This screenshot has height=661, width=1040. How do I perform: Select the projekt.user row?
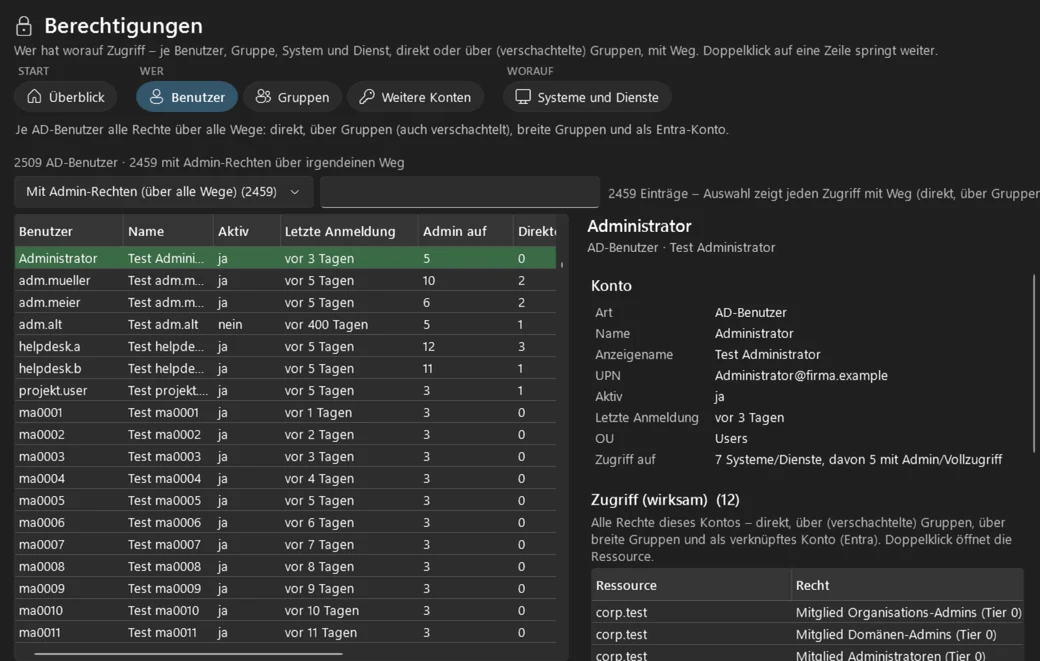pyautogui.click(x=285, y=391)
